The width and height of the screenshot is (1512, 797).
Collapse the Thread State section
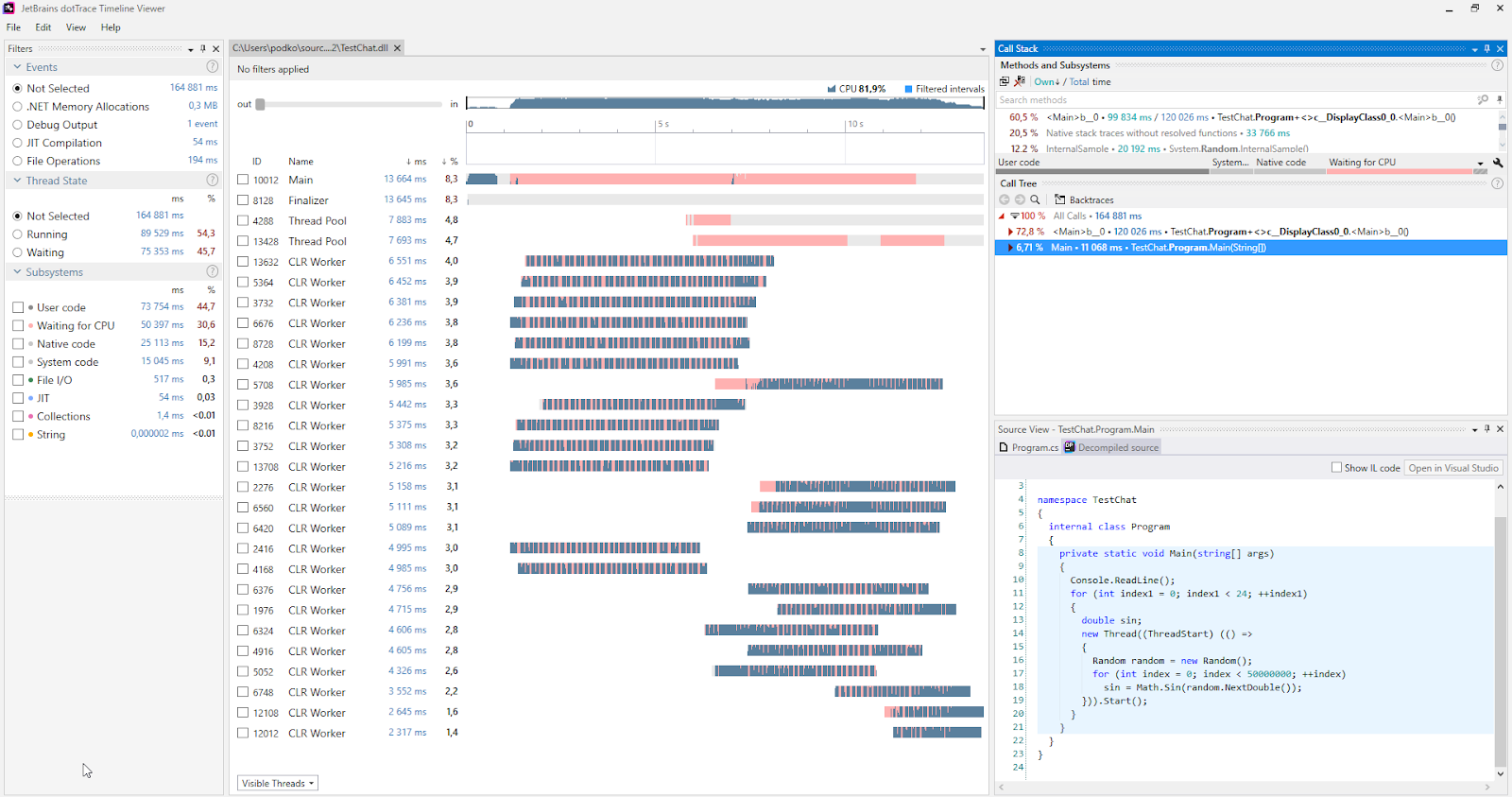[x=17, y=181]
